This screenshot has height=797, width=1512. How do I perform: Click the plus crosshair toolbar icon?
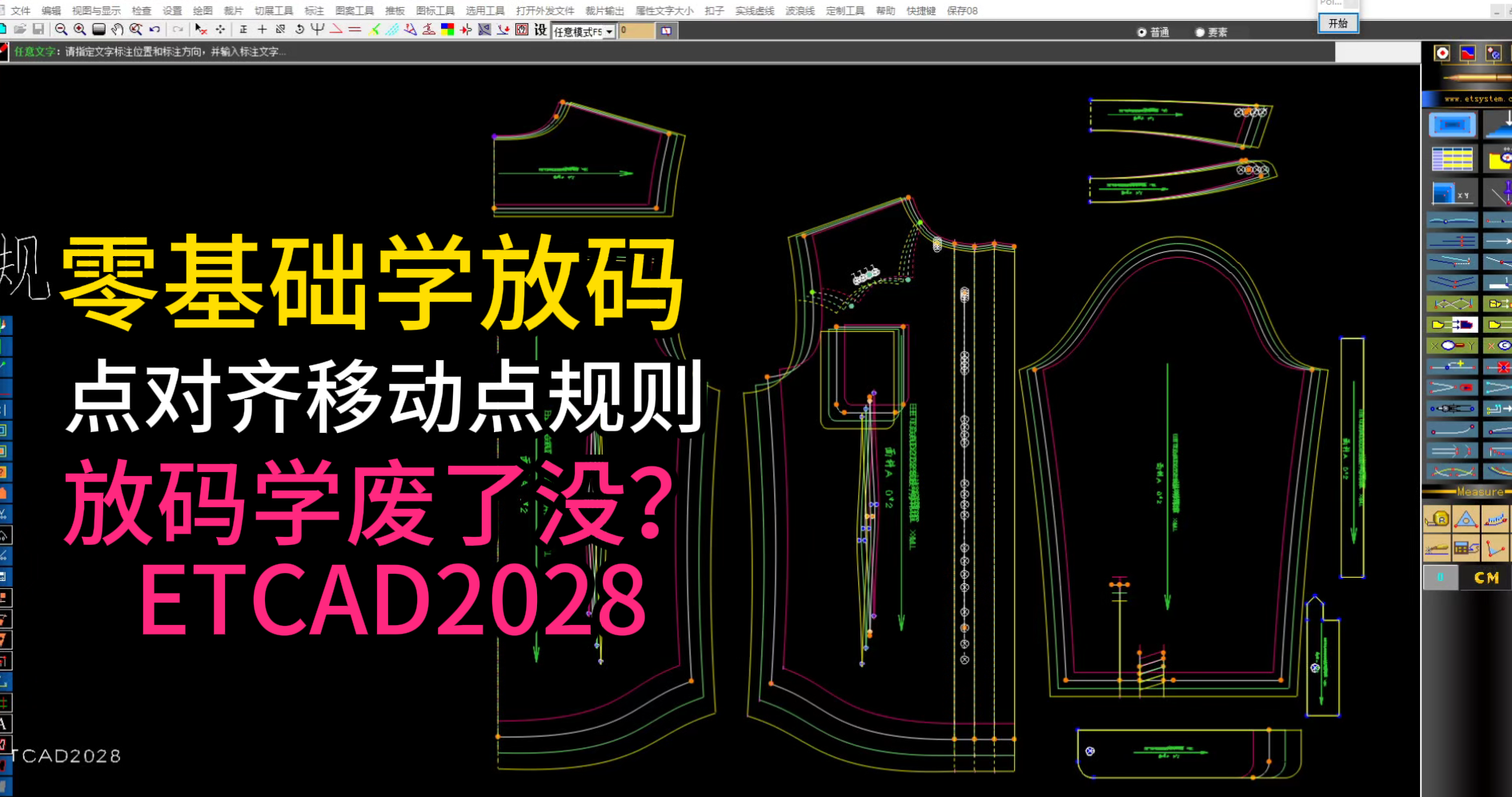tap(262, 30)
